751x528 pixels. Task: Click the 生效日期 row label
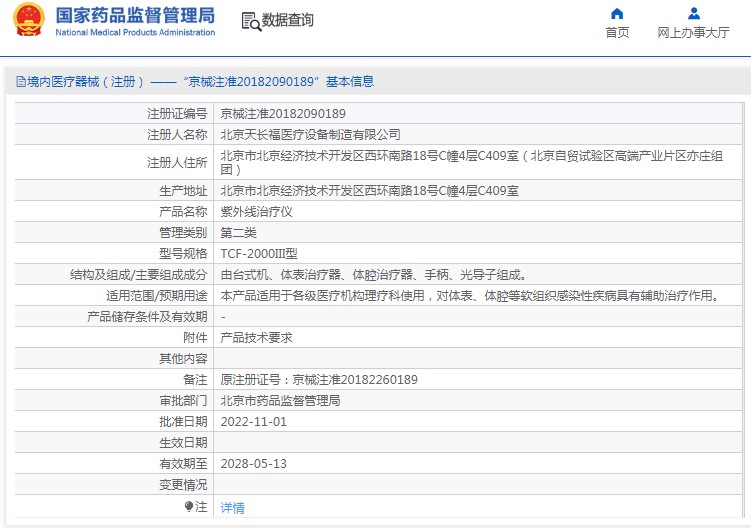pos(183,443)
